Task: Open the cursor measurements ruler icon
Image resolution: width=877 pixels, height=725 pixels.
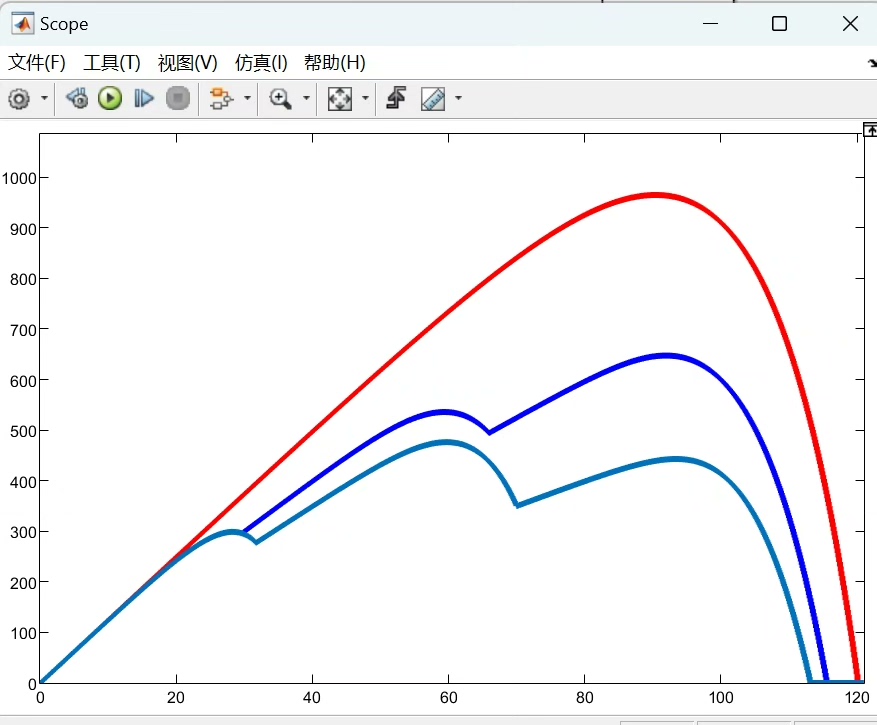Action: (x=433, y=99)
